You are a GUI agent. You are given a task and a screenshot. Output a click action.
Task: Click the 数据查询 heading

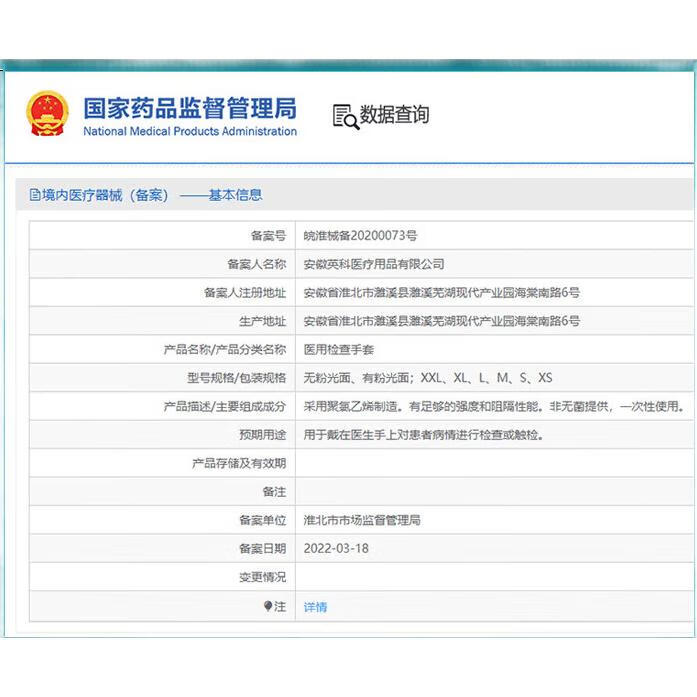(x=394, y=115)
